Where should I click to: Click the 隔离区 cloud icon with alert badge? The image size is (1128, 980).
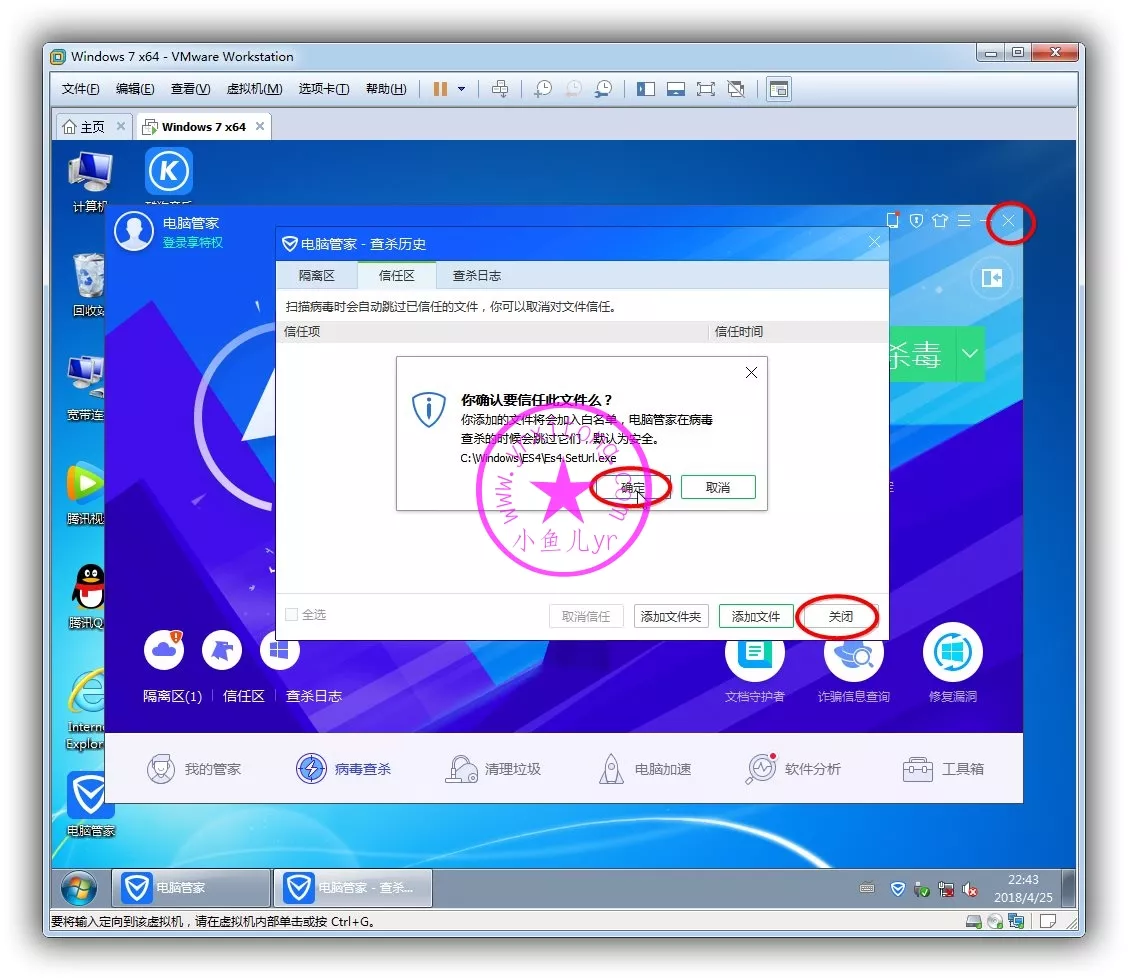pyautogui.click(x=164, y=651)
